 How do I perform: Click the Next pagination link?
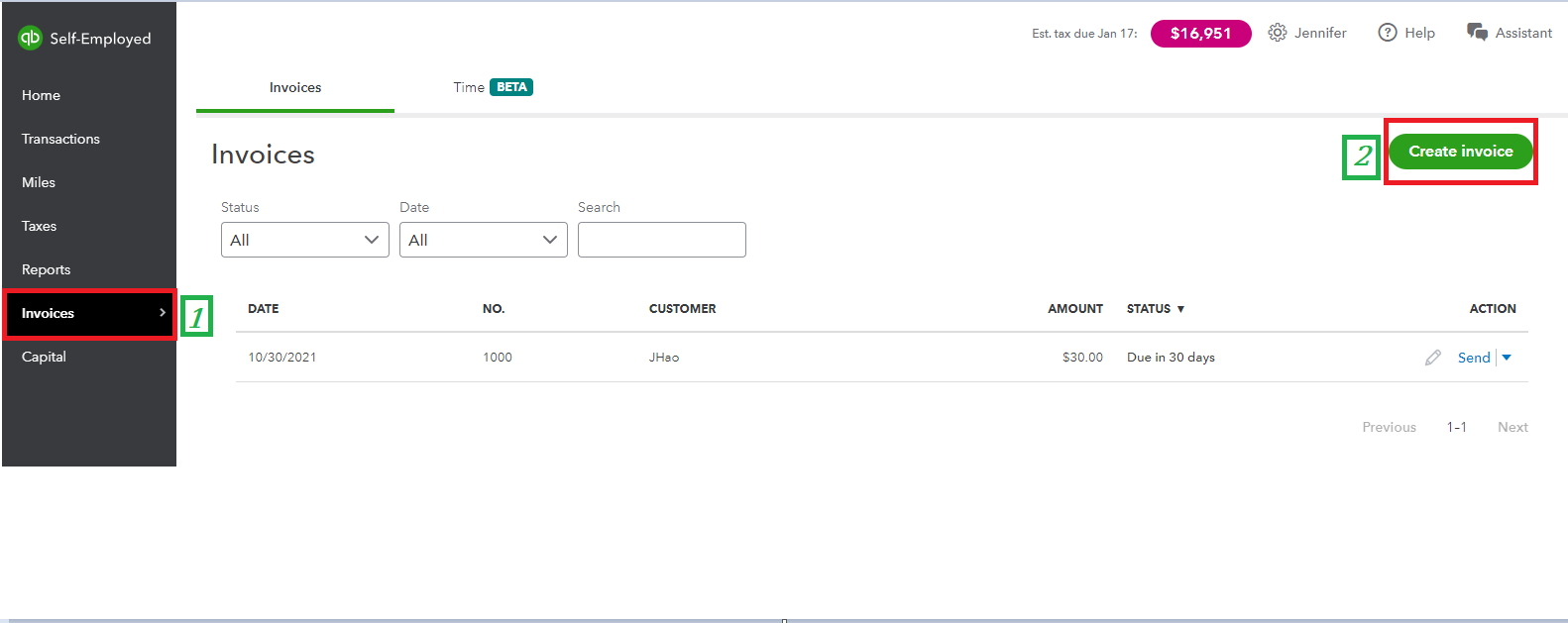point(1512,427)
